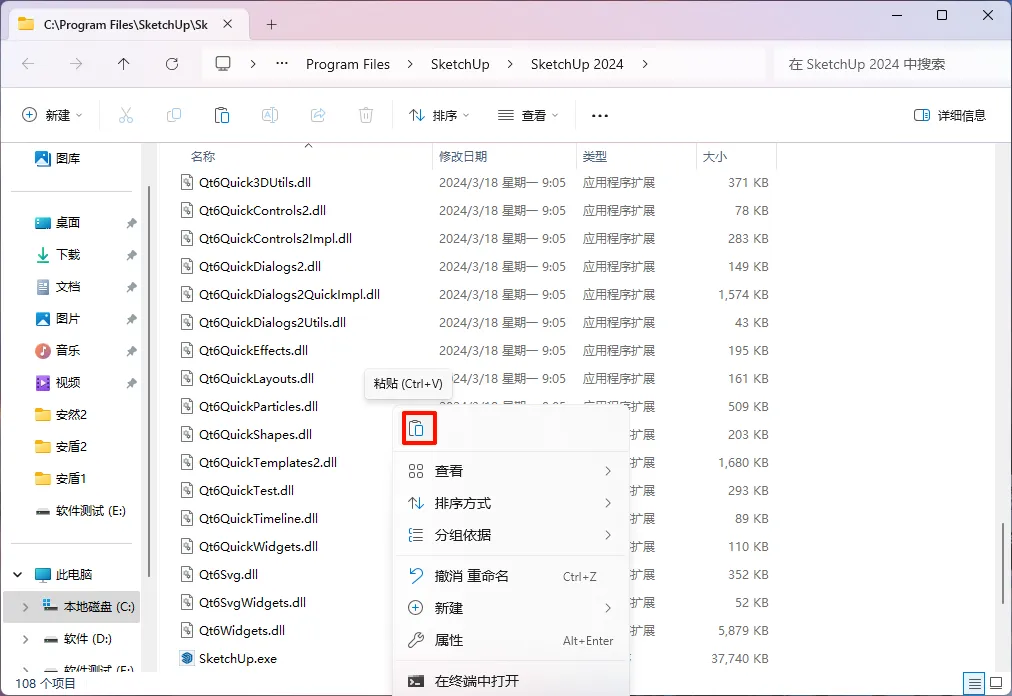This screenshot has width=1012, height=696.
Task: Open New (新建) submenu in context menu
Action: point(511,608)
